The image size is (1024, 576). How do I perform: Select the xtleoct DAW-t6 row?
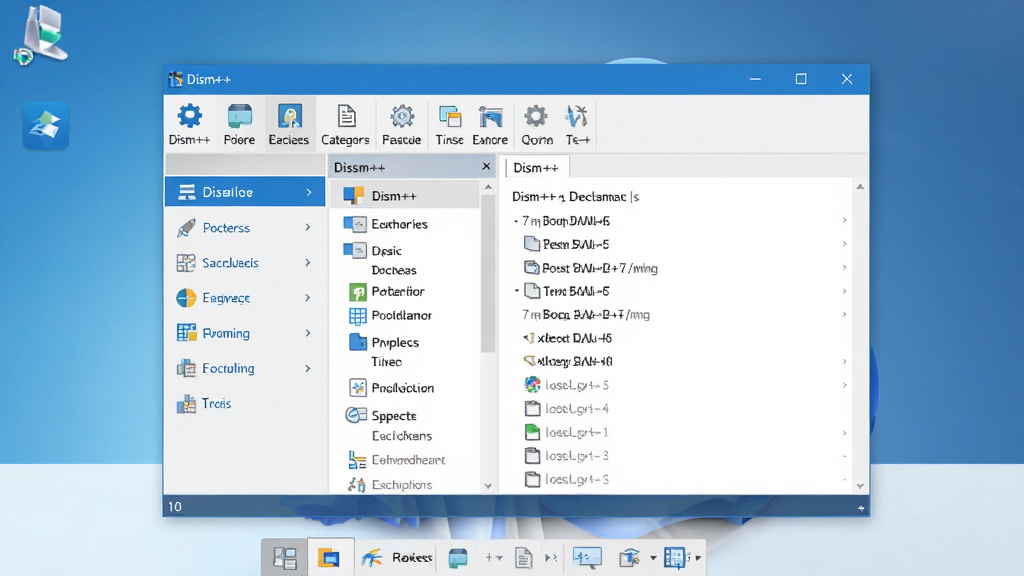tap(679, 338)
